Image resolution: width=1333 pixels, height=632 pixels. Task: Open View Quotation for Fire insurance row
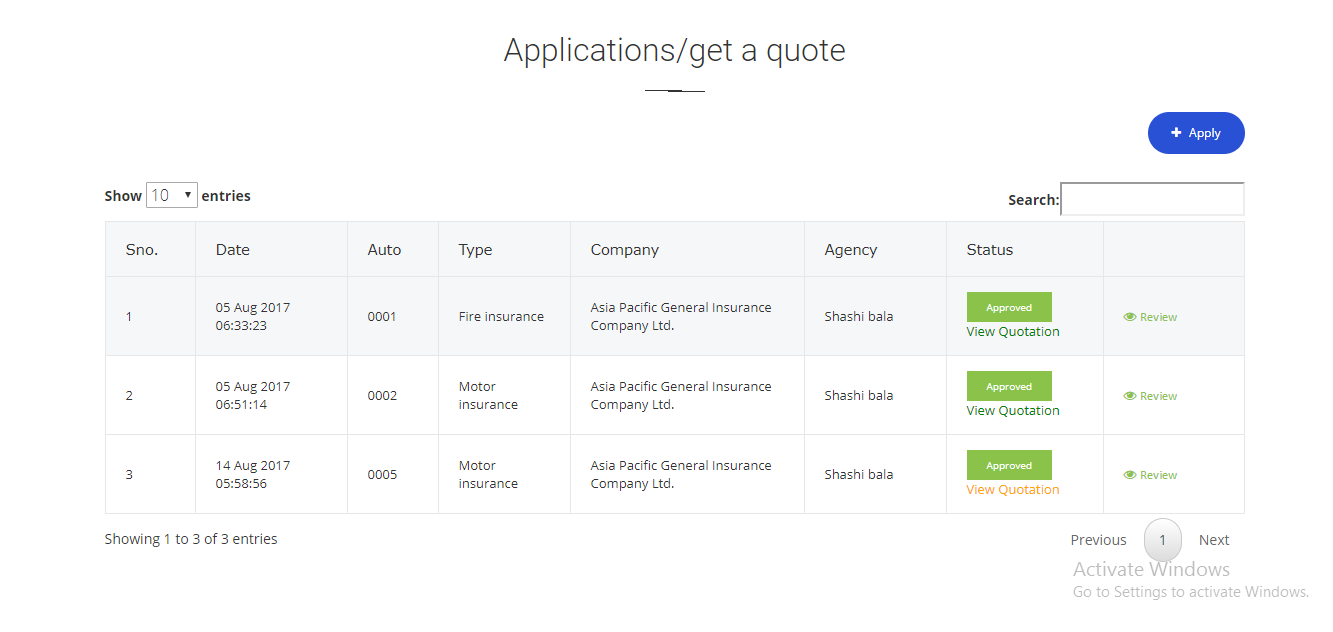click(1013, 332)
